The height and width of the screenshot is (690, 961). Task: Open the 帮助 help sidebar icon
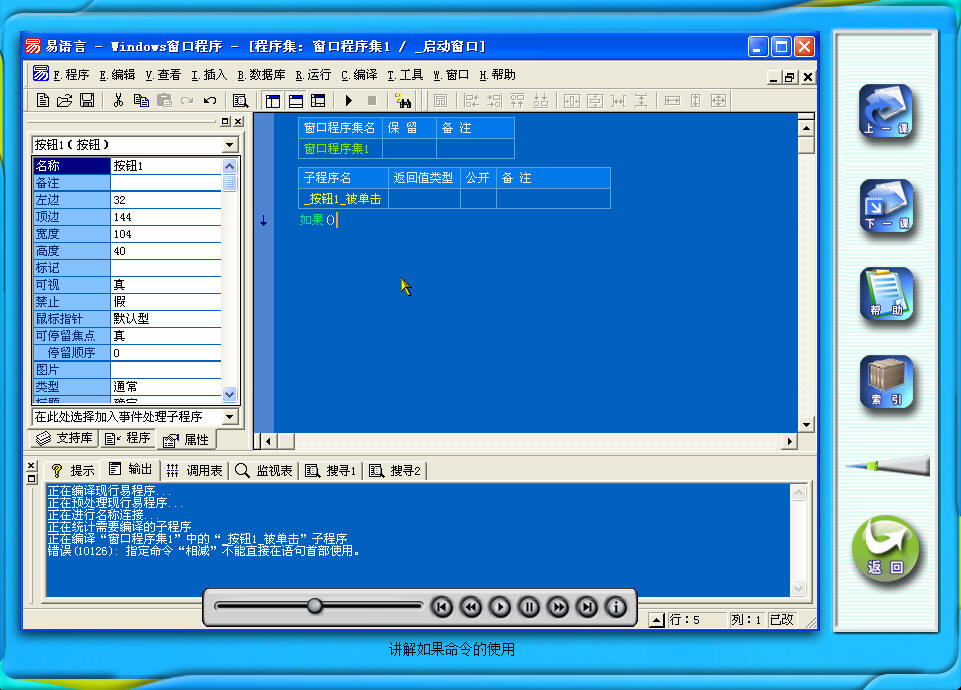click(x=886, y=295)
